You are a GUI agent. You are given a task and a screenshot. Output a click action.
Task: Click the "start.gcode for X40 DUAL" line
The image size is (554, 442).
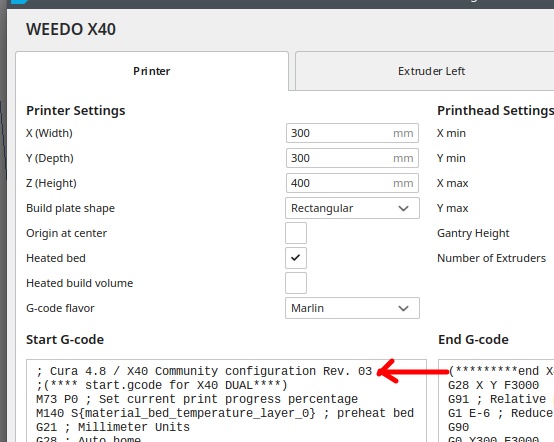[162, 385]
